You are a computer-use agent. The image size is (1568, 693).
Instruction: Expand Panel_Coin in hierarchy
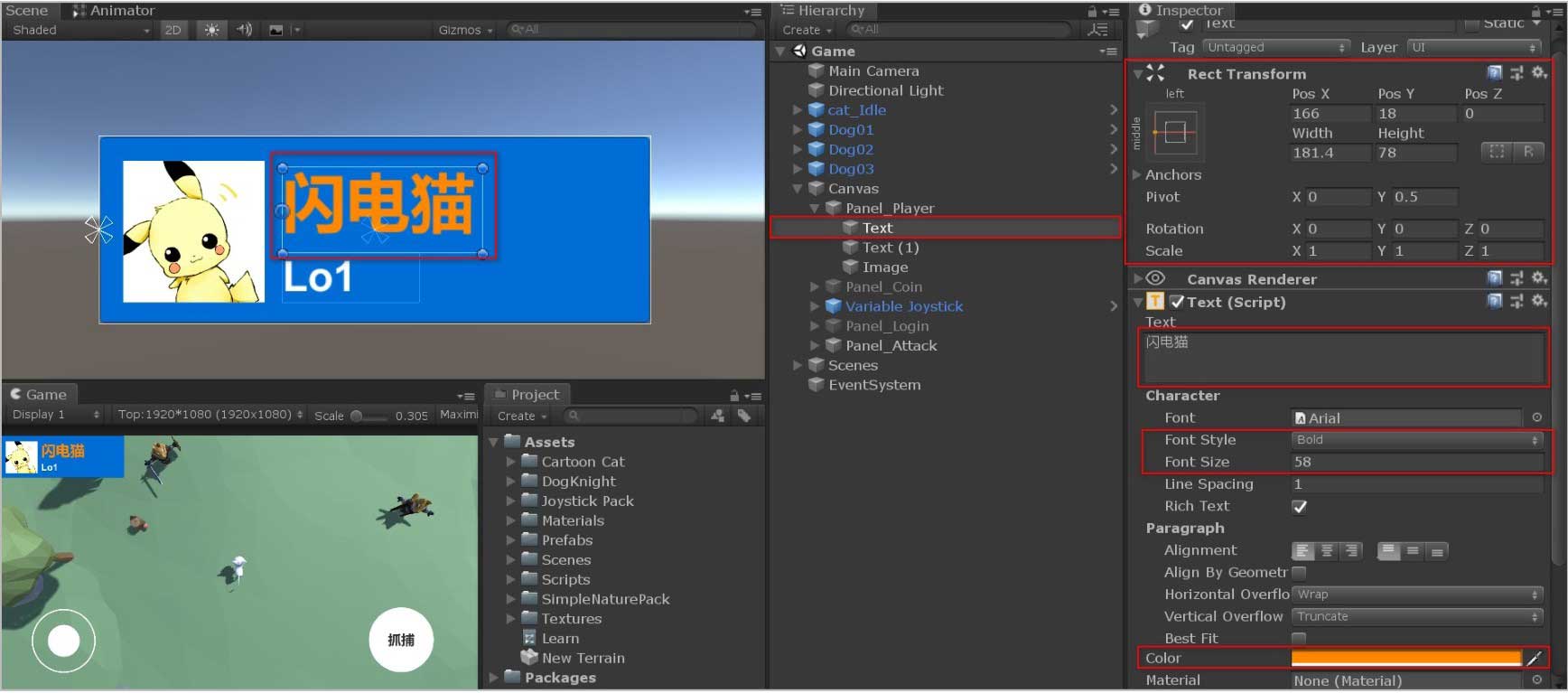point(815,286)
